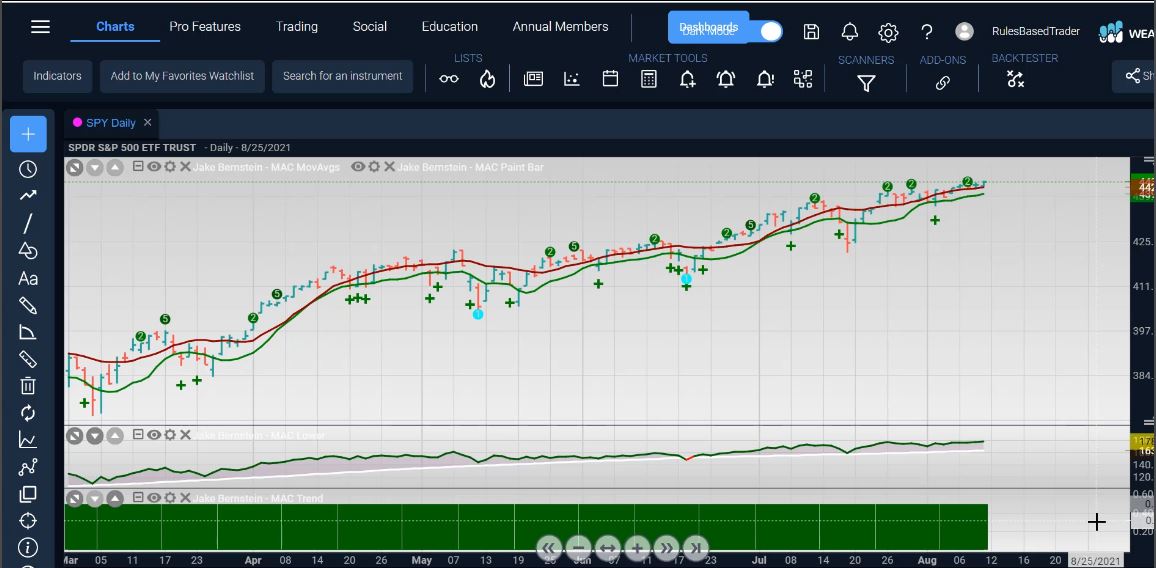
Task: Select the line drawing tool
Action: [x=28, y=224]
